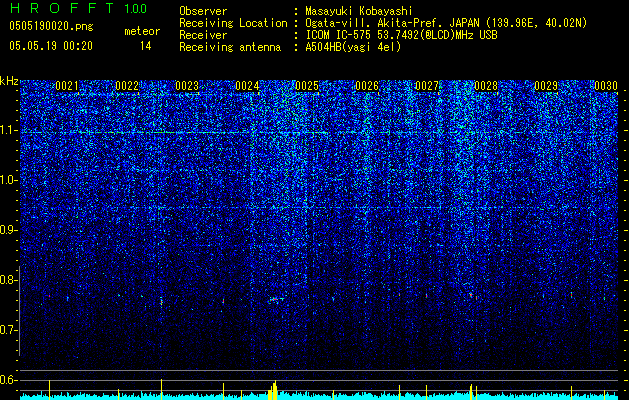Click the 0030 time marker

coord(606,86)
